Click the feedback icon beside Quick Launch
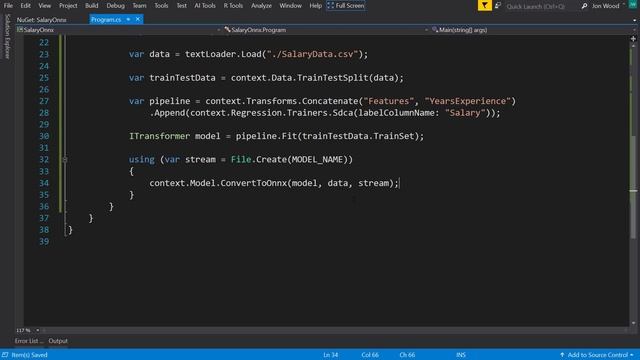The height and width of the screenshot is (360, 640). pyautogui.click(x=498, y=6)
